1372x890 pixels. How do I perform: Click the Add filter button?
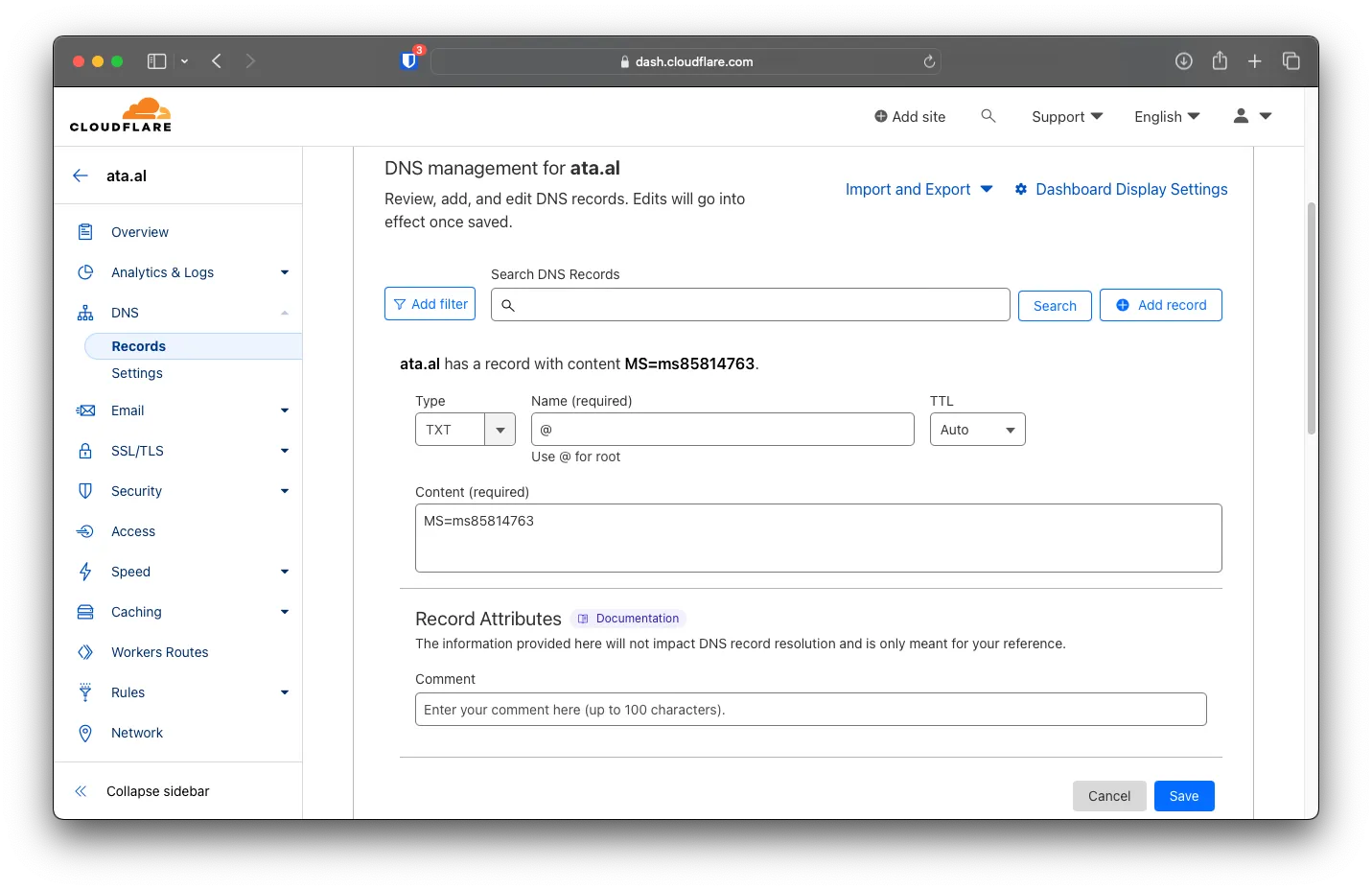click(430, 304)
